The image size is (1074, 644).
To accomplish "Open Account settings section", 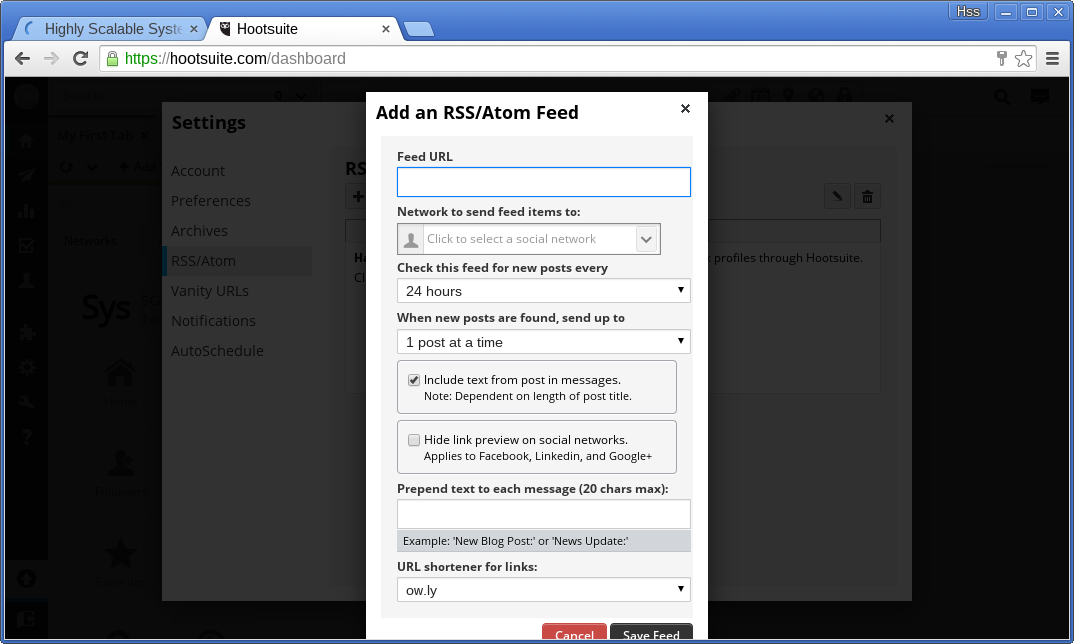I will click(x=198, y=171).
